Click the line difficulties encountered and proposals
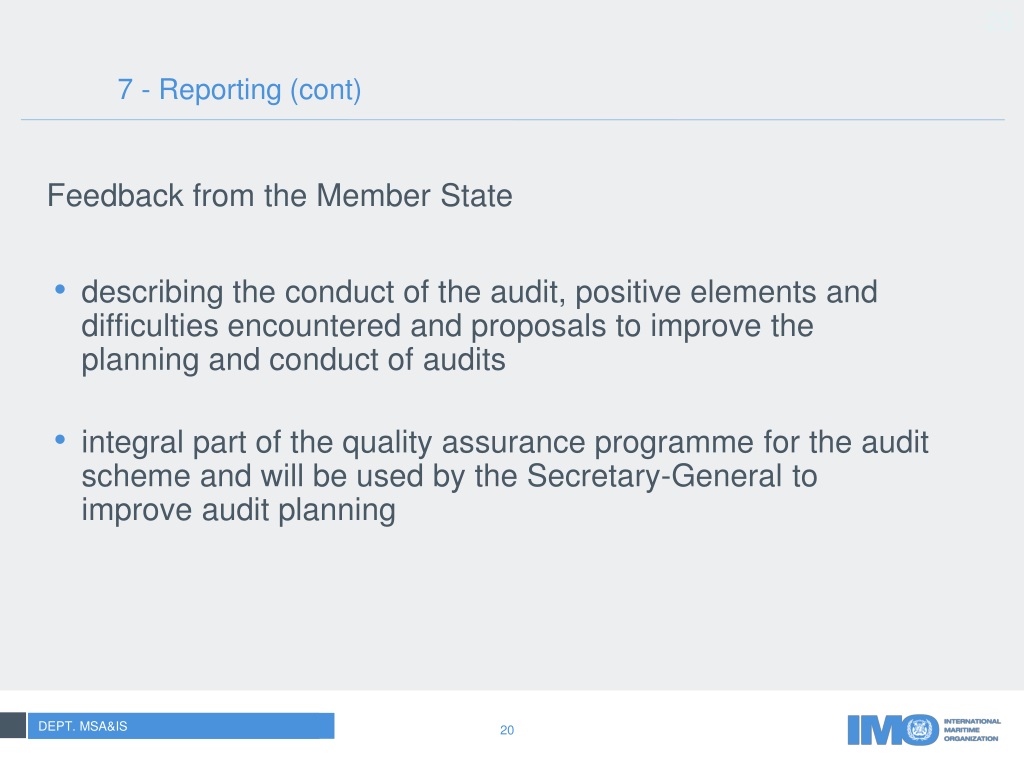Screen dimensions: 1024x768 (x=447, y=326)
